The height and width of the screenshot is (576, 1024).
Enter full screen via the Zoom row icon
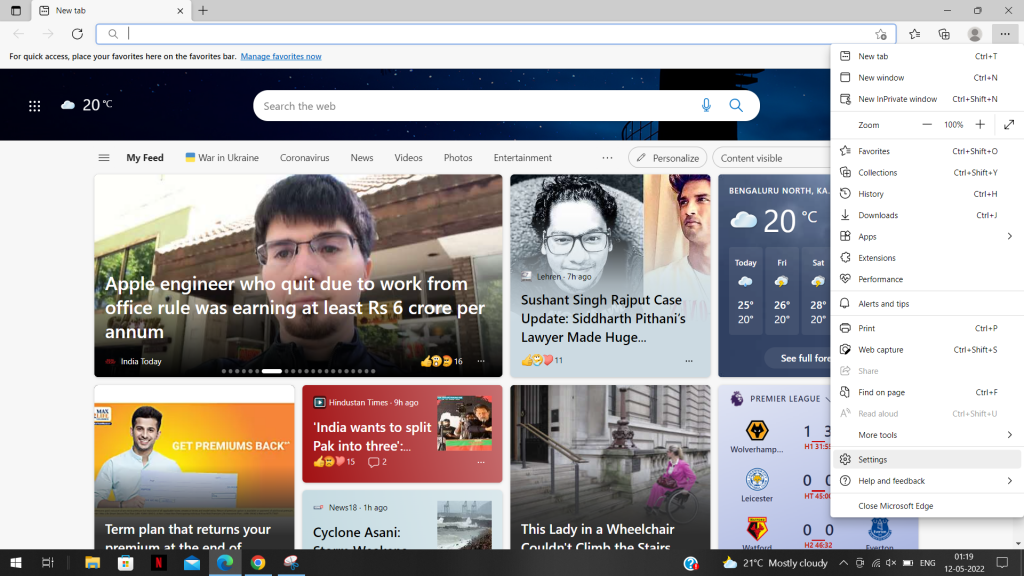pos(1008,124)
